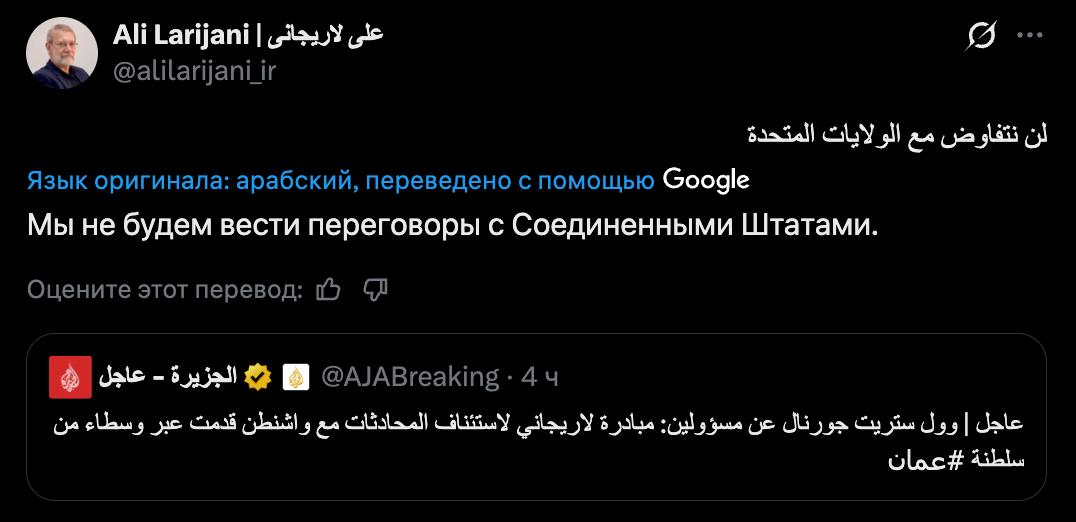Click Ali Larijani's profile avatar
The width and height of the screenshot is (1076, 522).
[x=61, y=52]
